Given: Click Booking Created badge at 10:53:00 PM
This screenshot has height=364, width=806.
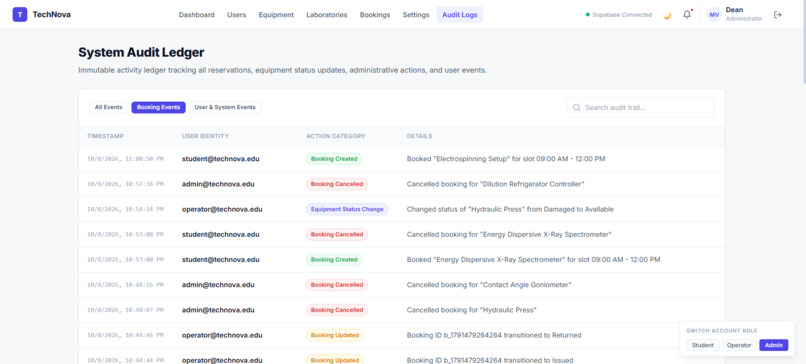Looking at the screenshot, I should (334, 260).
